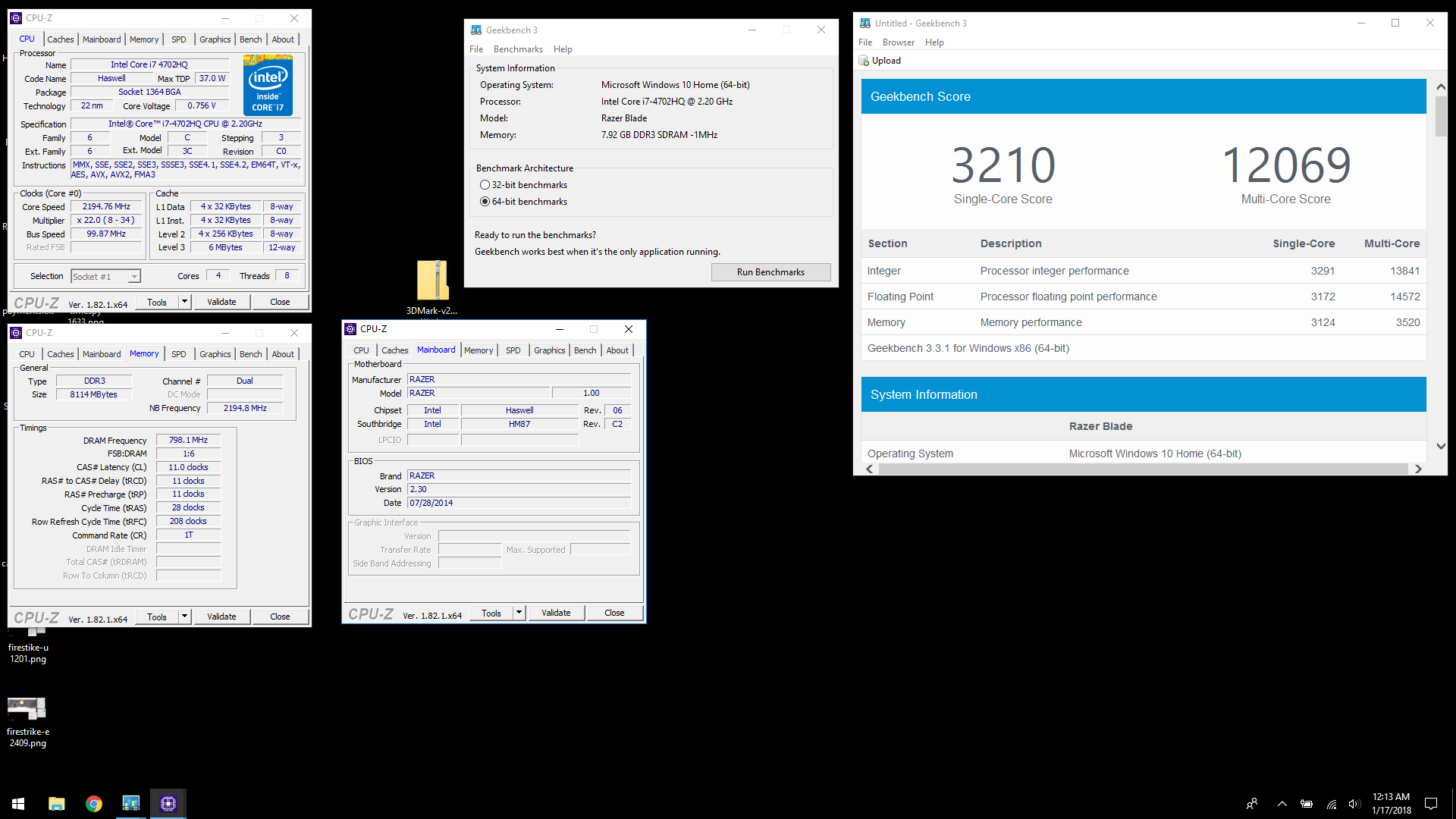Check the battery status icon

click(x=1307, y=804)
